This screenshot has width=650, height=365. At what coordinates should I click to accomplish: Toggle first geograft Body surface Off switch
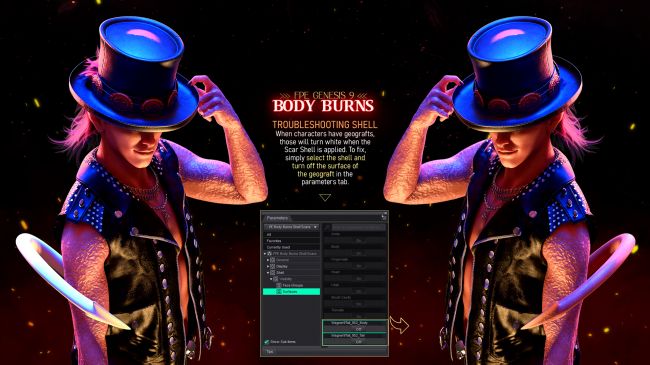pos(359,329)
